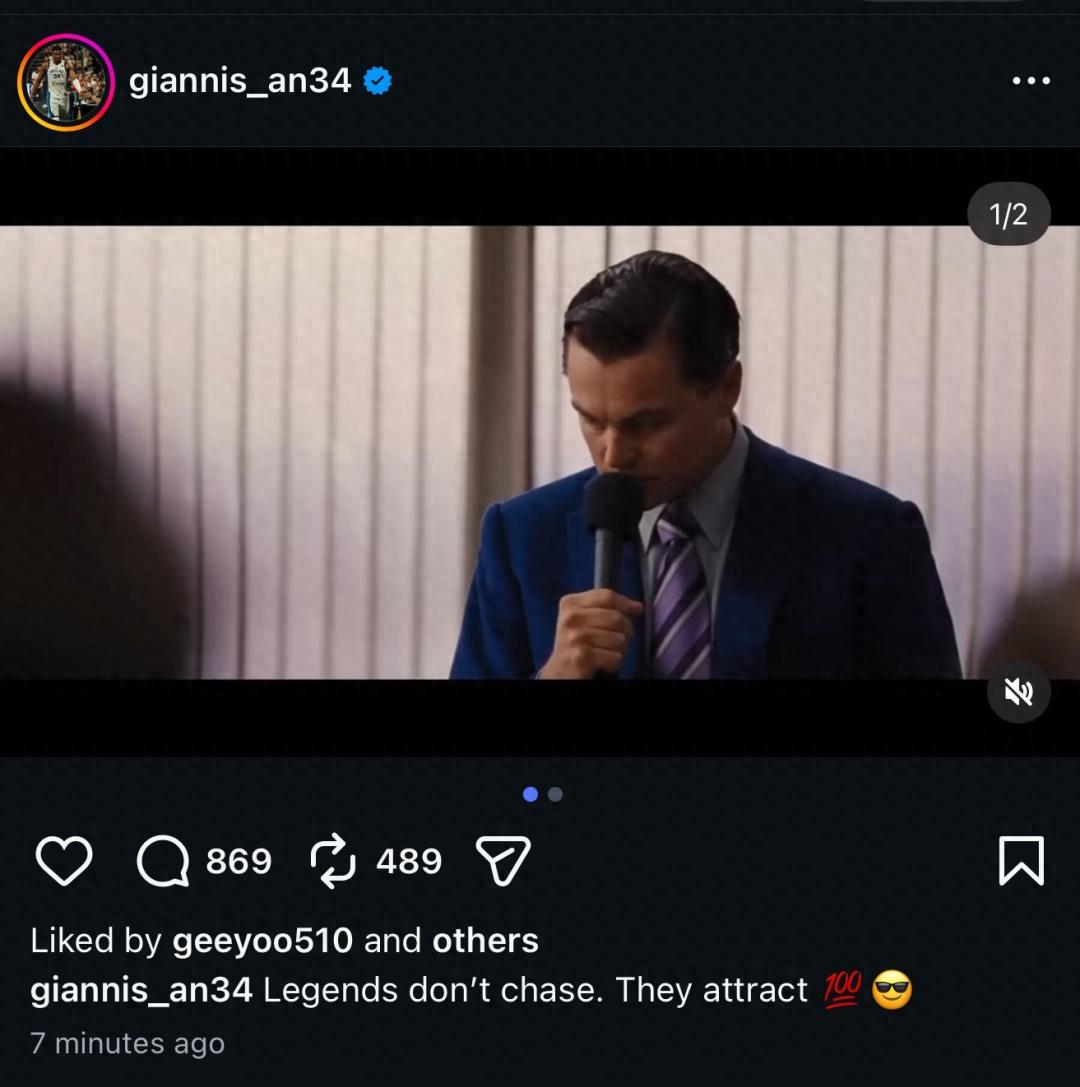
Task: View others who liked the post
Action: pyautogui.click(x=485, y=940)
